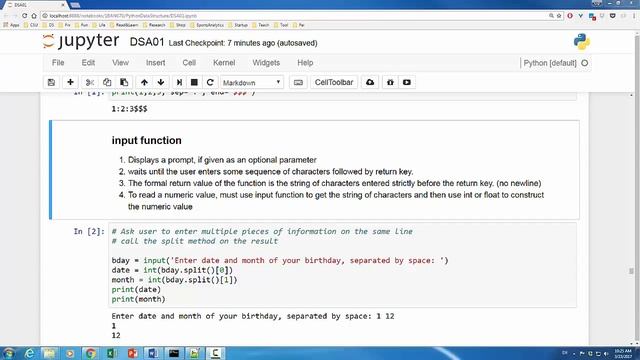The width and height of the screenshot is (640, 360).
Task: Rename notebook by clicking DSA01 title
Action: (x=147, y=42)
